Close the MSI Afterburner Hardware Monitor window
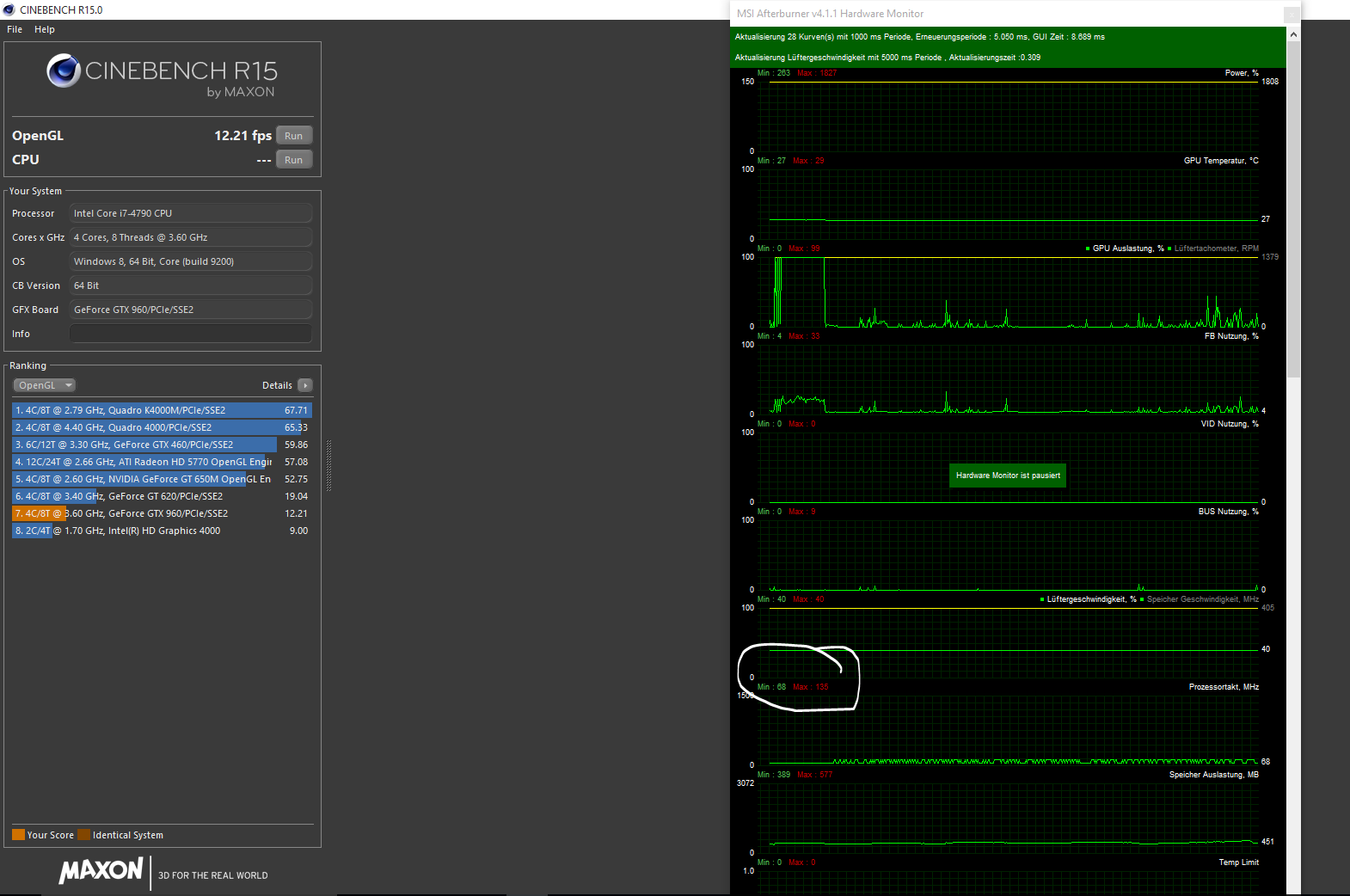The width and height of the screenshot is (1350, 896). click(1291, 15)
